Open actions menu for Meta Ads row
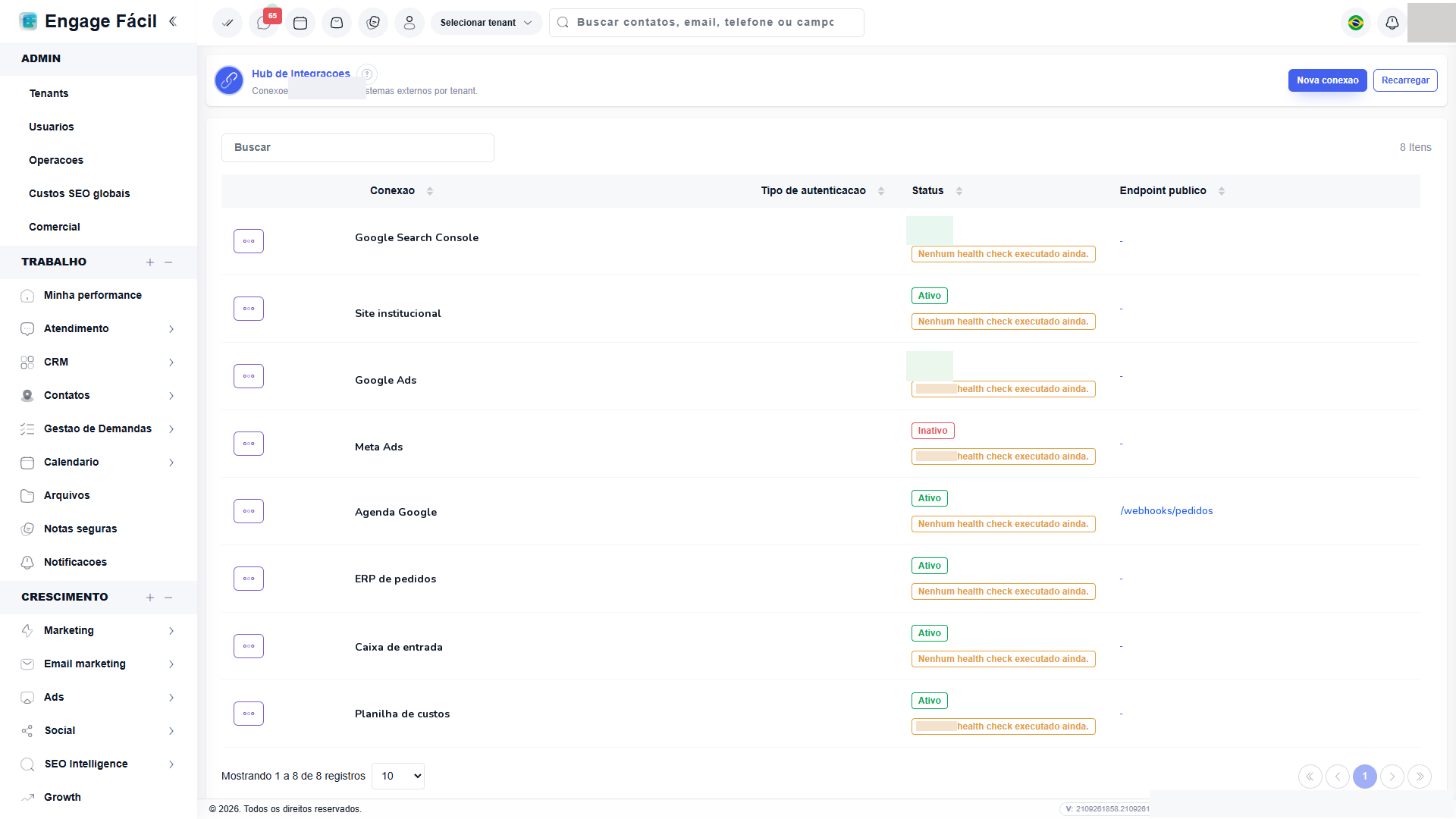The width and height of the screenshot is (1456, 819). pyautogui.click(x=249, y=444)
